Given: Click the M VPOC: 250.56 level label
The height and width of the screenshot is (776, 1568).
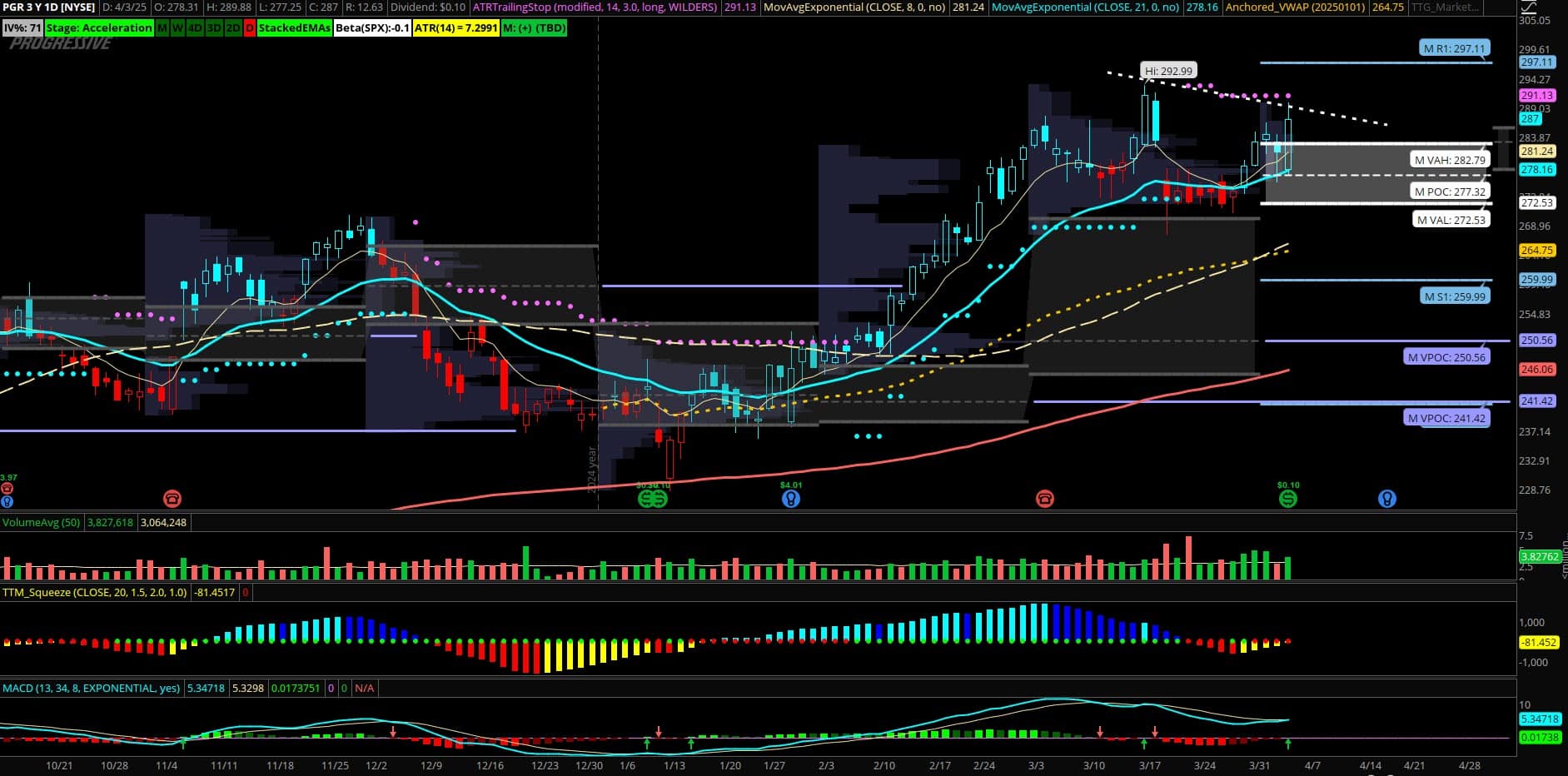Looking at the screenshot, I should point(1446,357).
